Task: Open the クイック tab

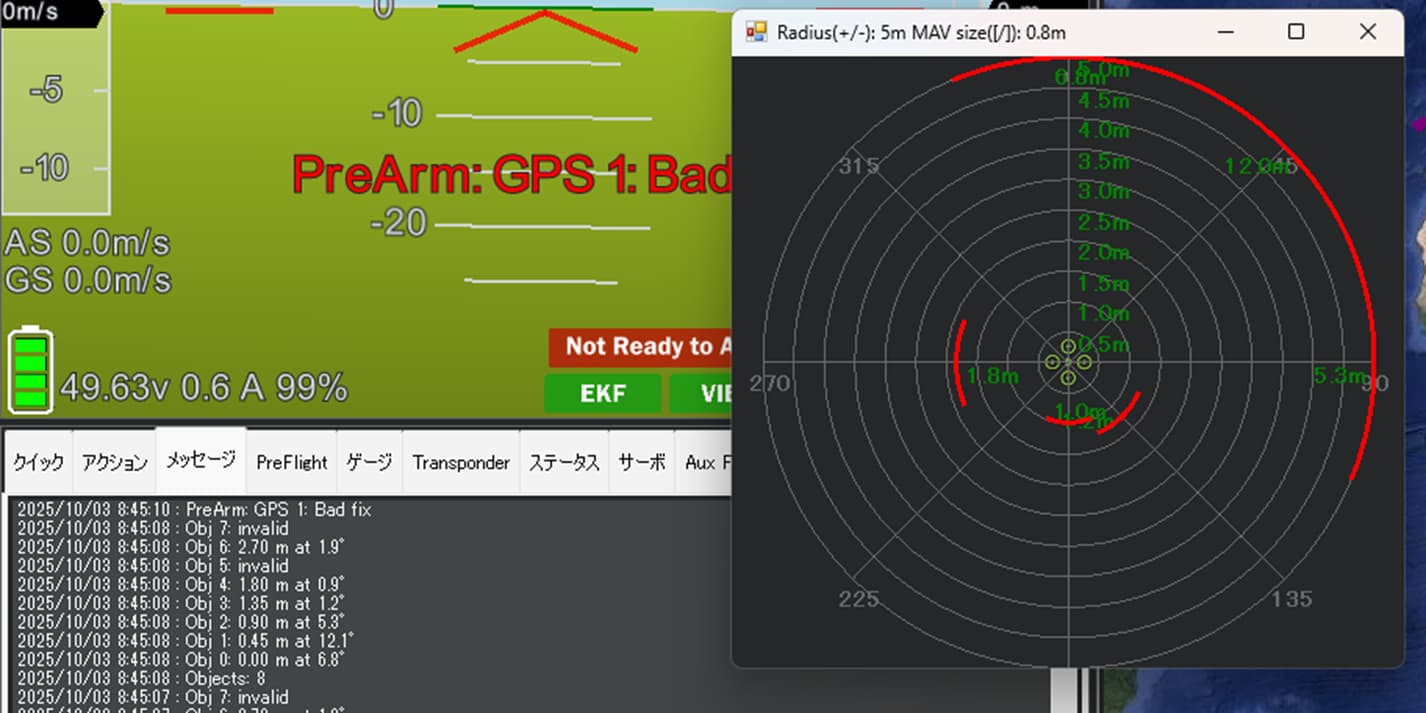Action: click(39, 462)
